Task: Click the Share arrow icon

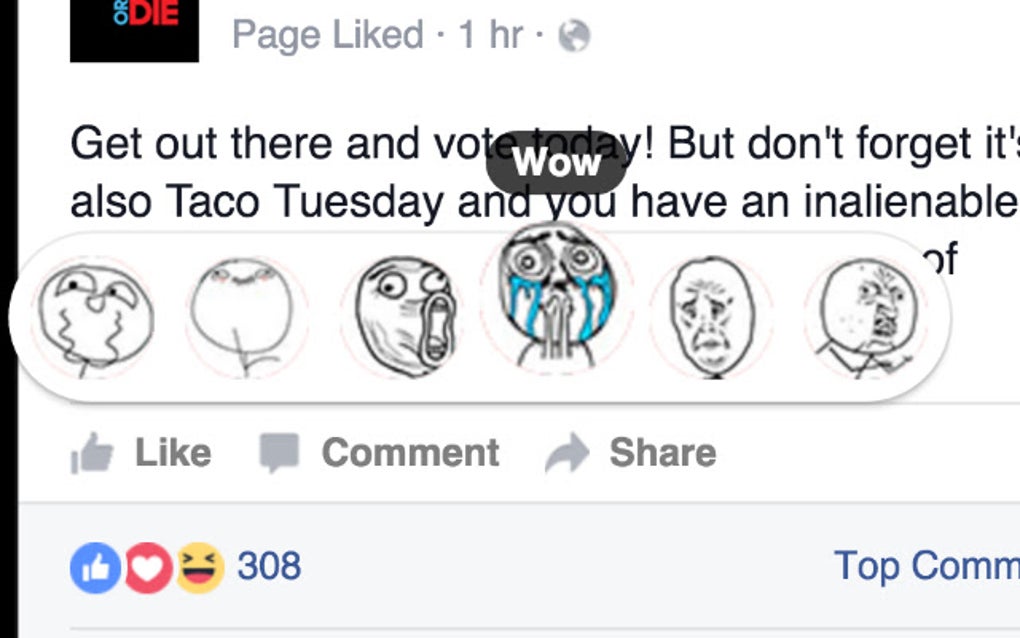Action: point(567,451)
